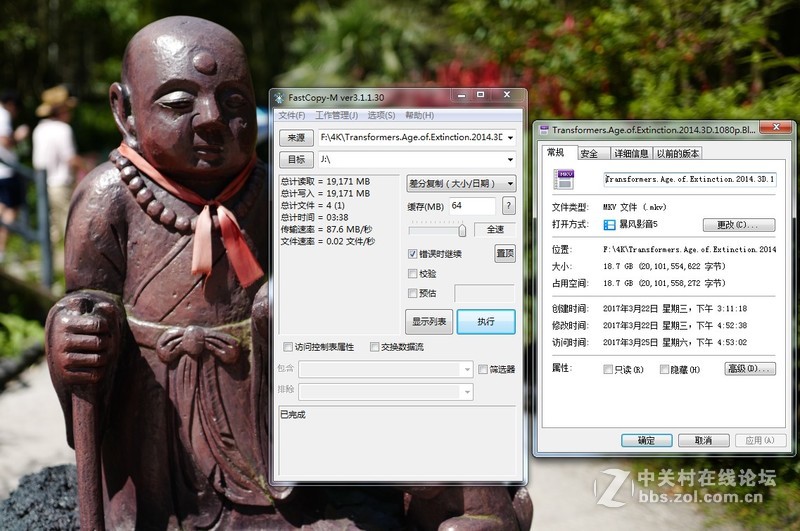
Task: Check 访问控制表属性 option
Action: tap(288, 347)
